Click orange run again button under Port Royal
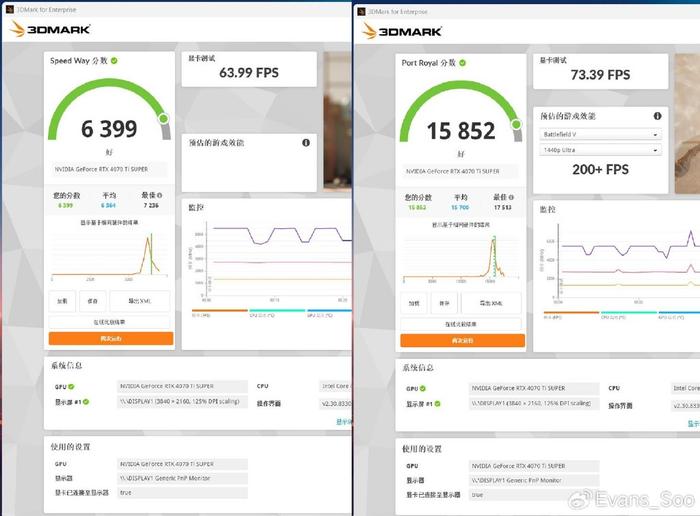 tap(462, 341)
